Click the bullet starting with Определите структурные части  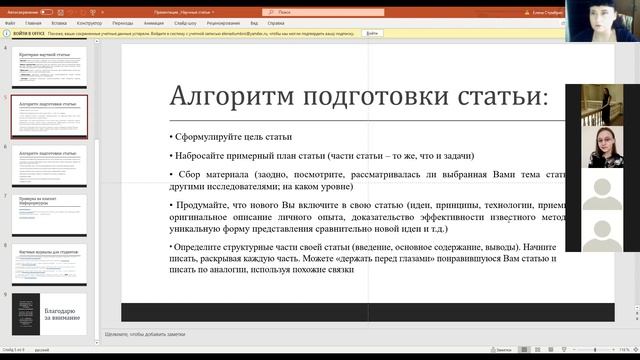(x=363, y=258)
